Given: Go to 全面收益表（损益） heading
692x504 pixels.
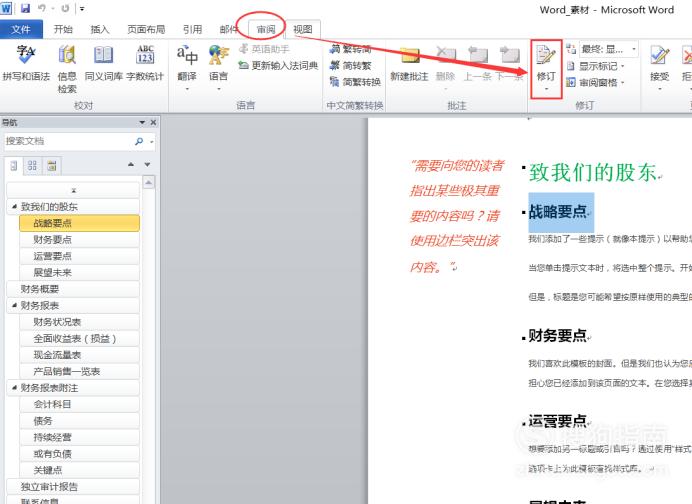Looking at the screenshot, I should coord(79,339).
